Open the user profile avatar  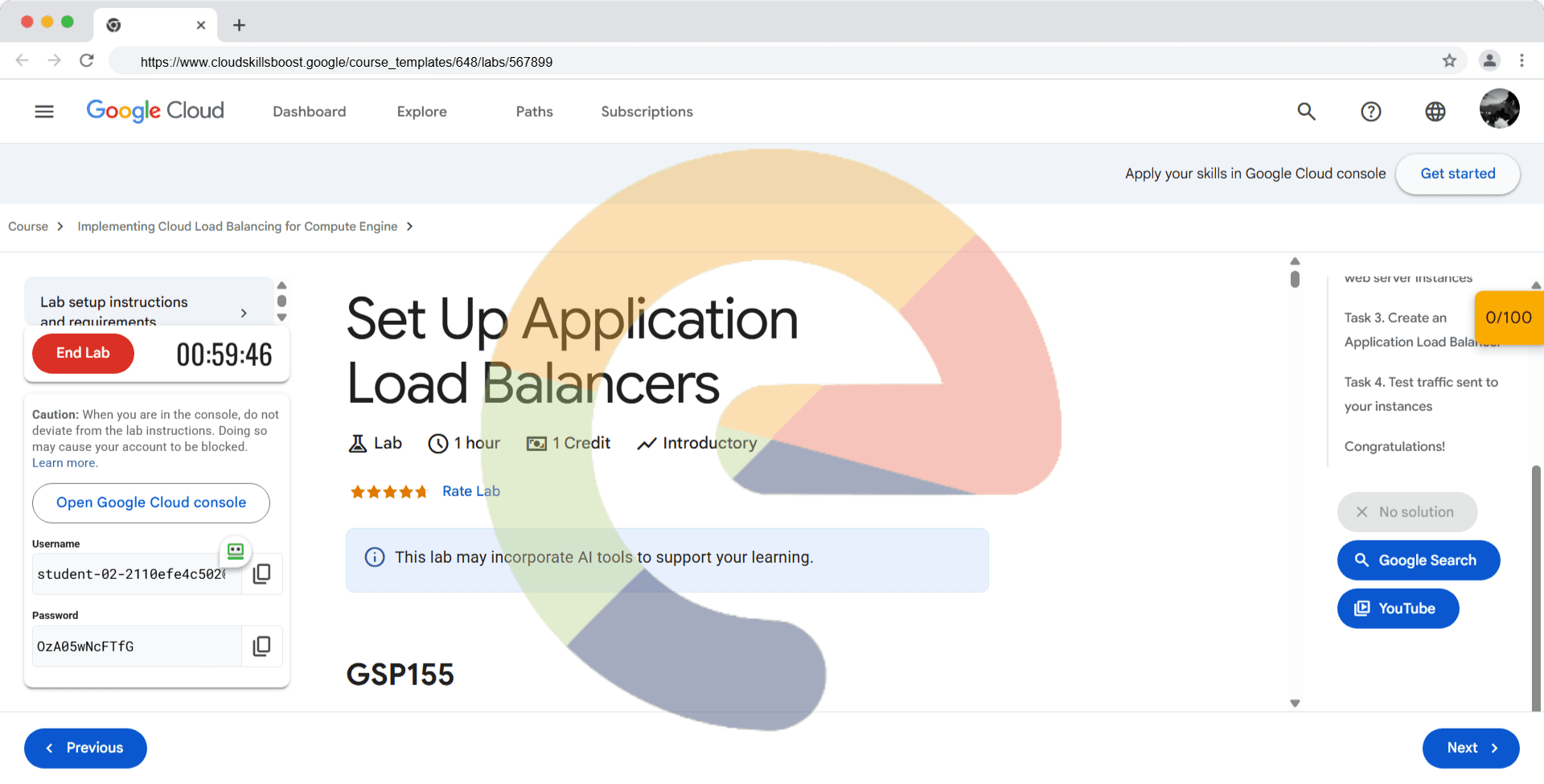pyautogui.click(x=1500, y=109)
